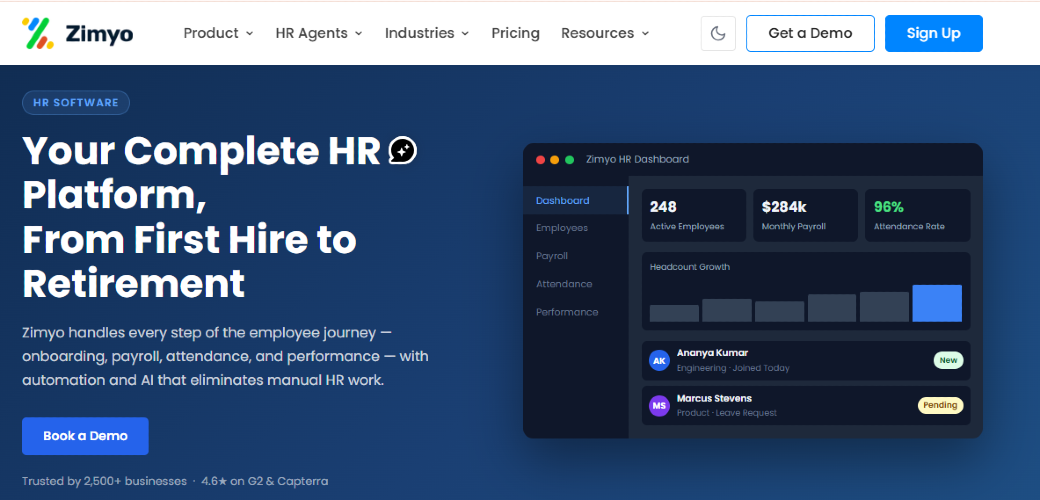
Task: Click the HR SOFTWARE badge
Action: pos(76,103)
